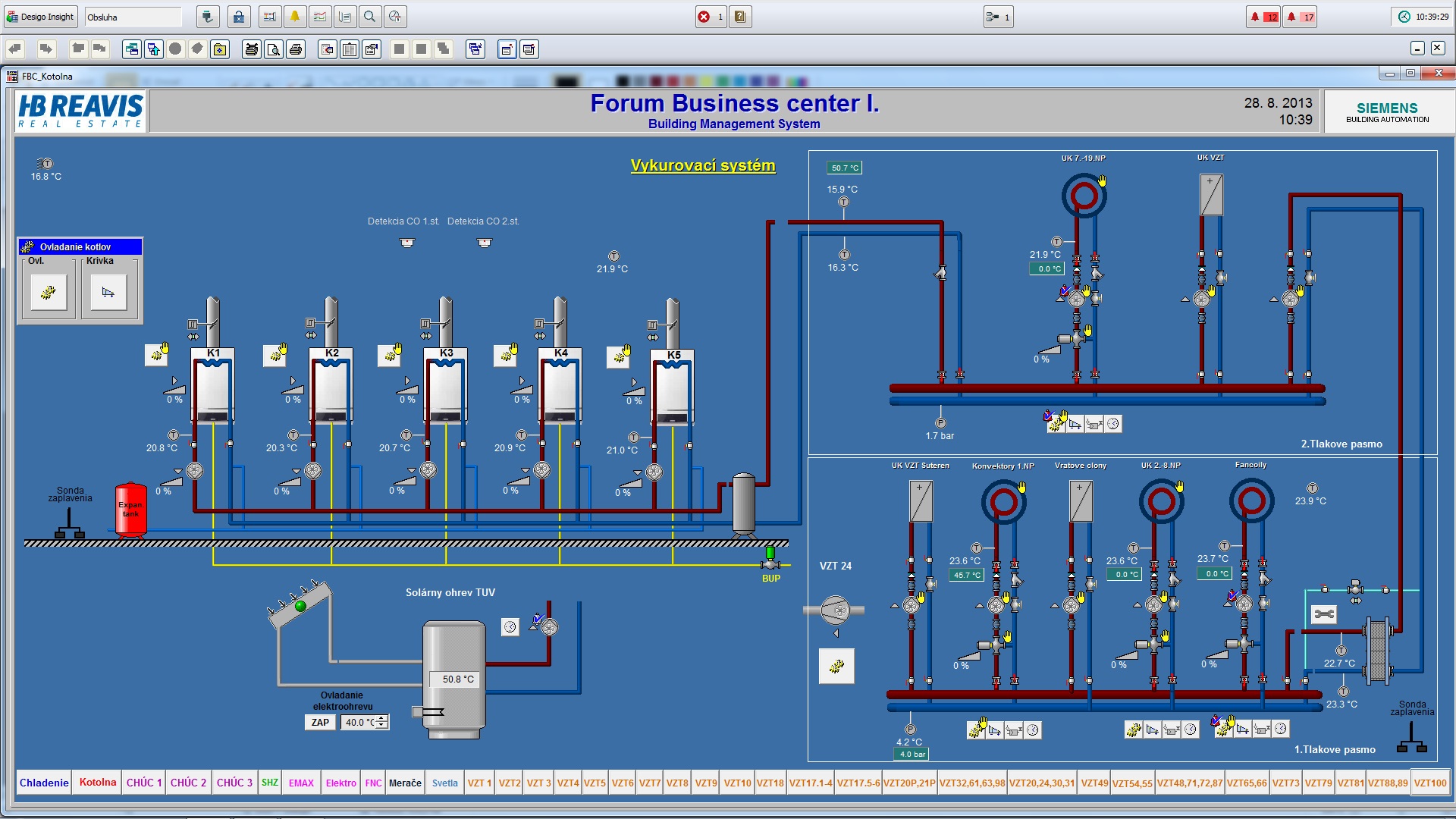Click the back arrow navigation button
1456x819 pixels.
click(15, 49)
